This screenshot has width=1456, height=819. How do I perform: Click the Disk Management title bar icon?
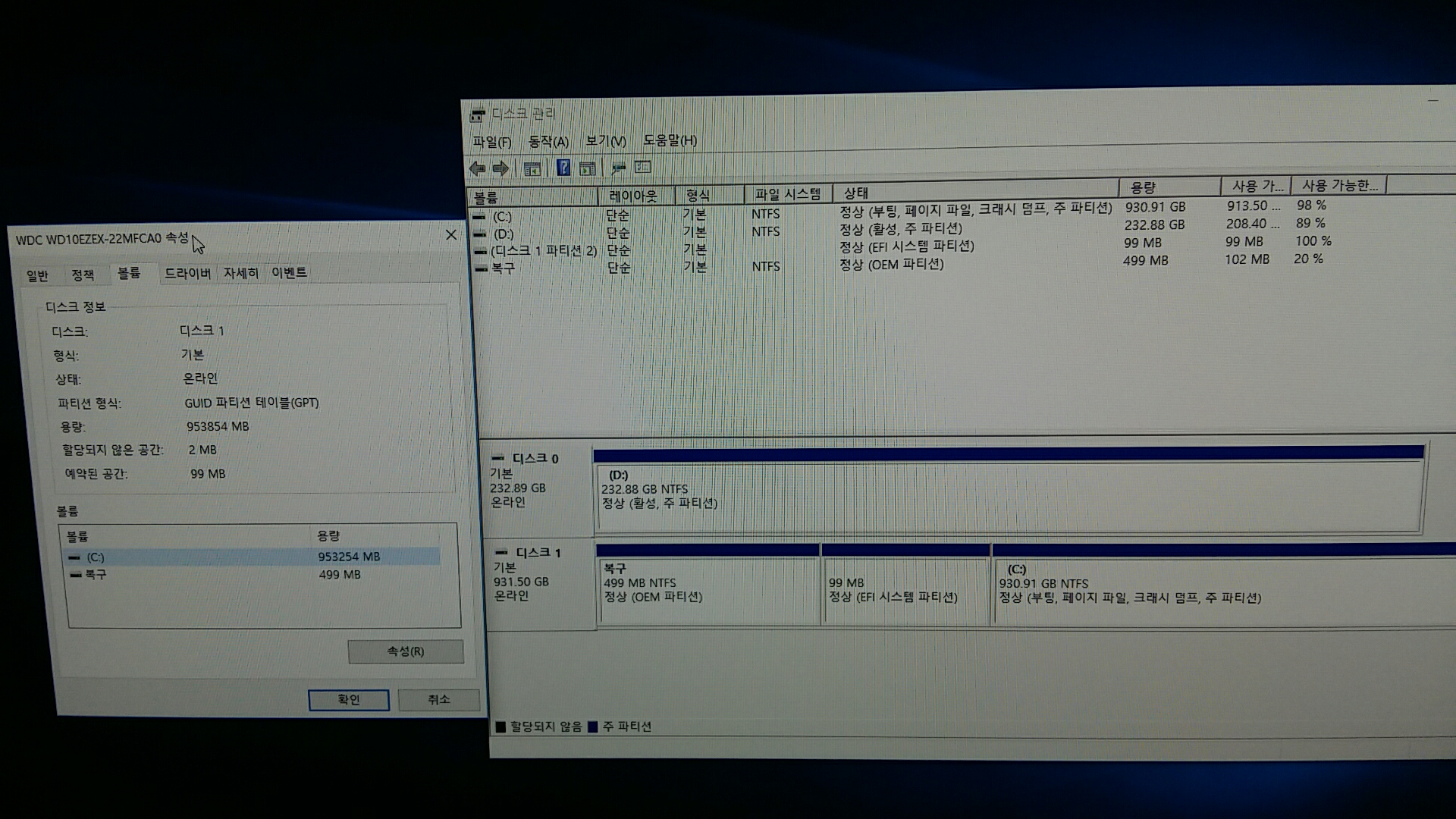click(477, 115)
